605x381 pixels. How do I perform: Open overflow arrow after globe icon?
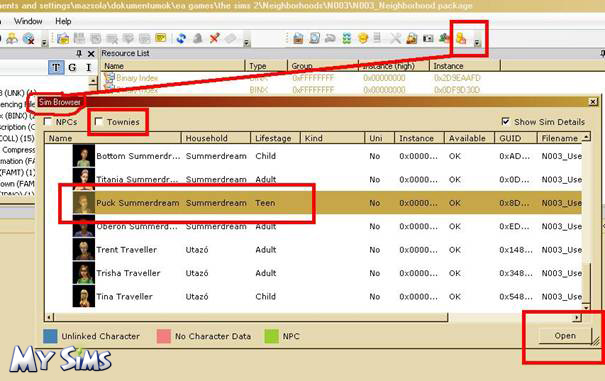click(44, 42)
